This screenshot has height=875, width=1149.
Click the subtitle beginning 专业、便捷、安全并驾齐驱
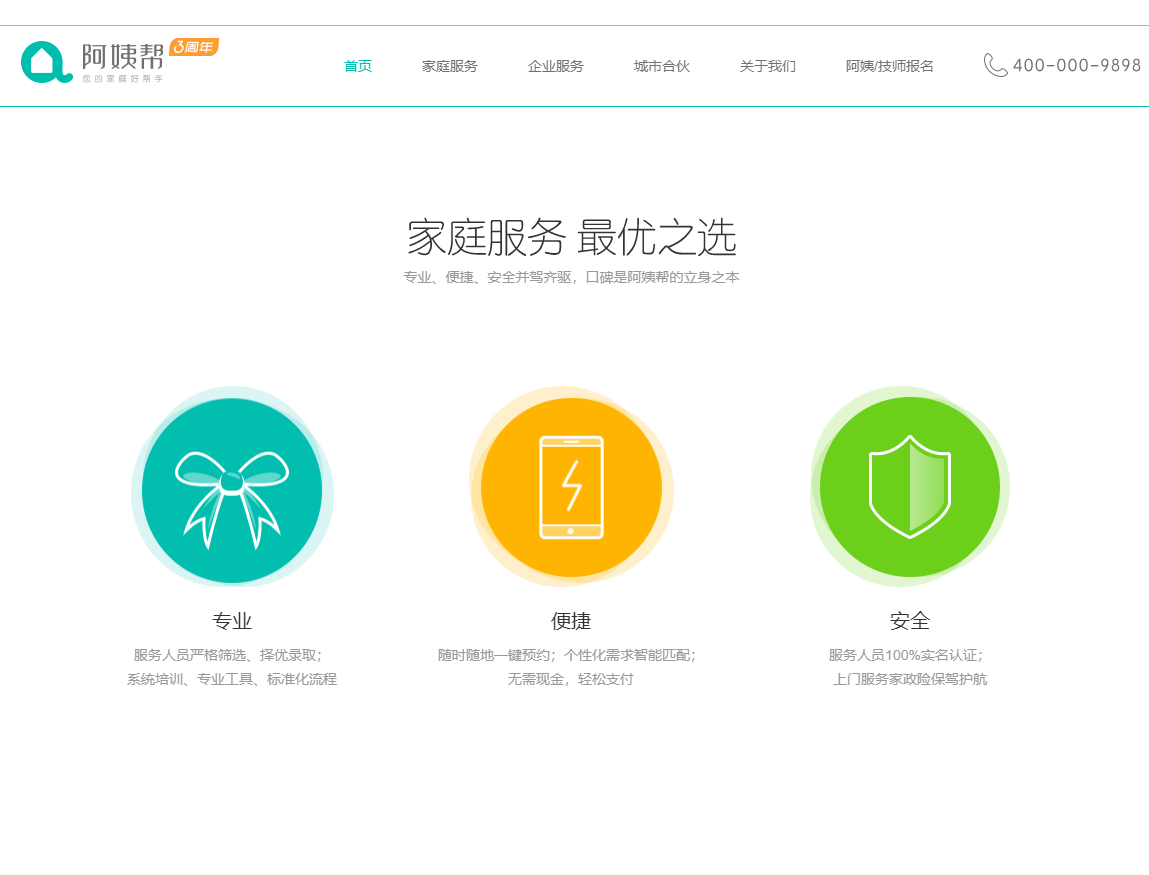click(x=571, y=277)
